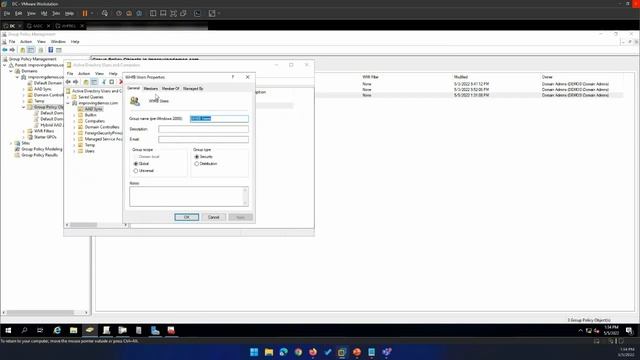Viewport: 640px width, 360px height.
Task: Click the VMware enter full screen icon
Action: coord(173,13)
